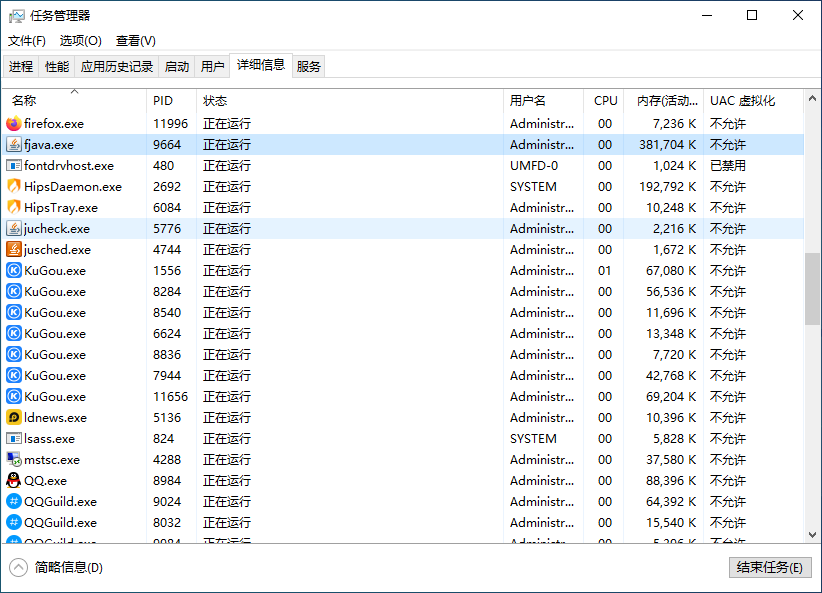Switch to the 性能 tab
Image resolution: width=822 pixels, height=593 pixels.
point(57,66)
